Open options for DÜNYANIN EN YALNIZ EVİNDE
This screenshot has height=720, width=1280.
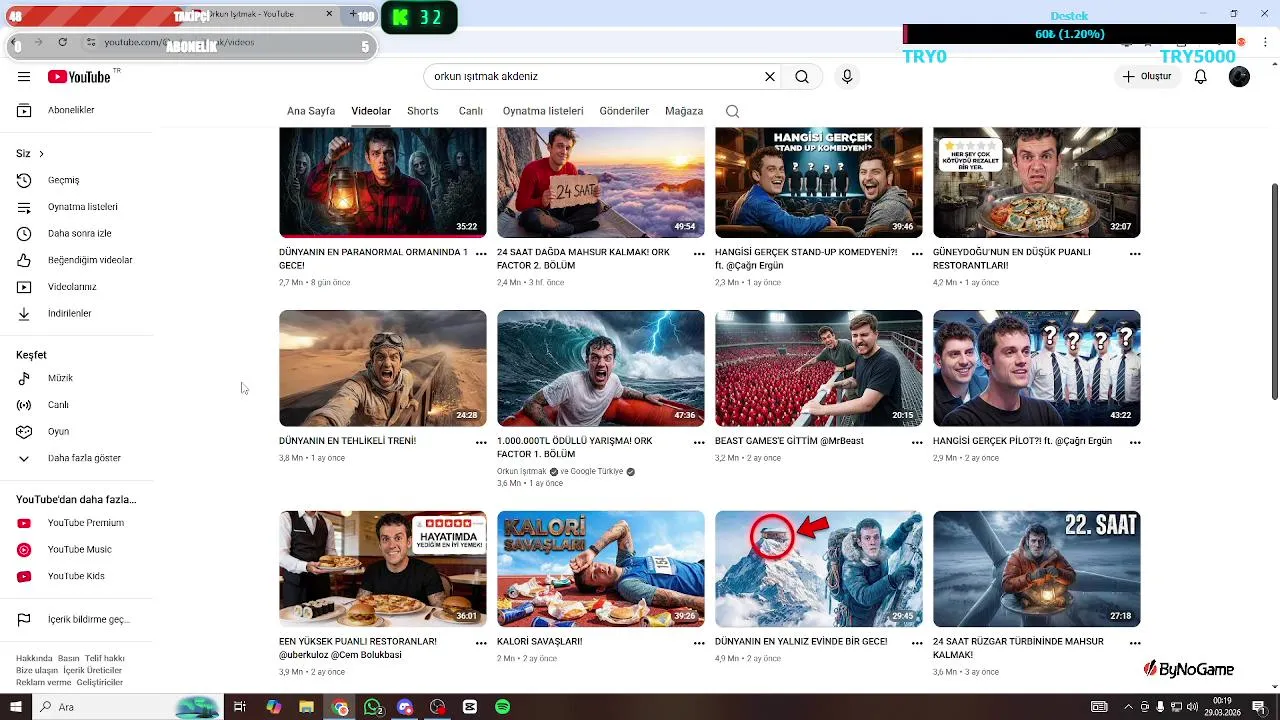917,643
